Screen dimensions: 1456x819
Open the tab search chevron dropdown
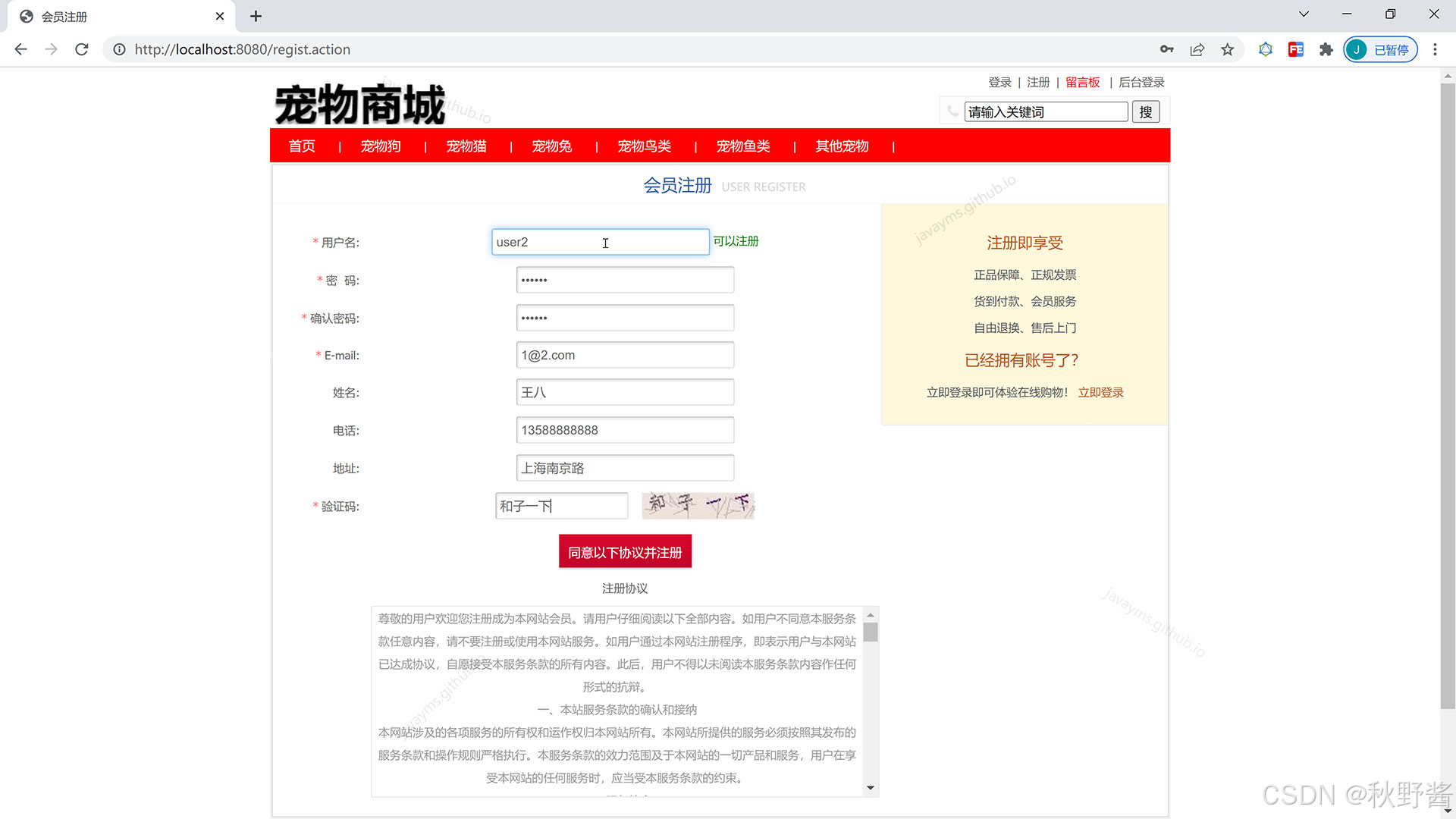(1304, 14)
